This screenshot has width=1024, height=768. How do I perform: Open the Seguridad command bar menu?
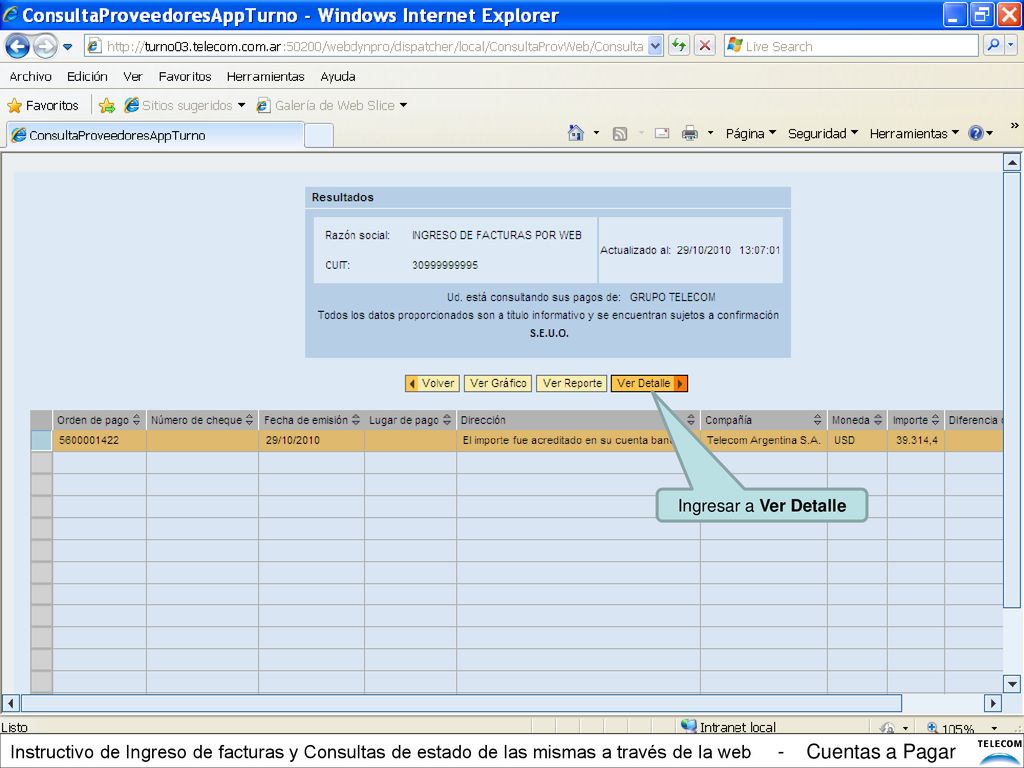(x=822, y=133)
